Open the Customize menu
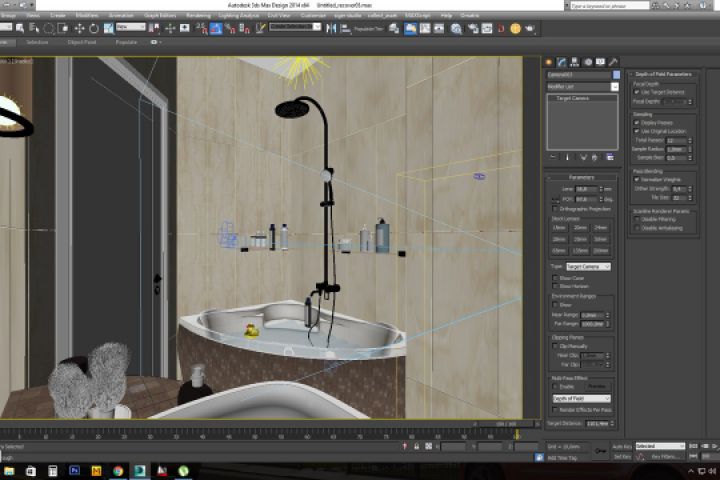Image resolution: width=720 pixels, height=480 pixels. [313, 16]
